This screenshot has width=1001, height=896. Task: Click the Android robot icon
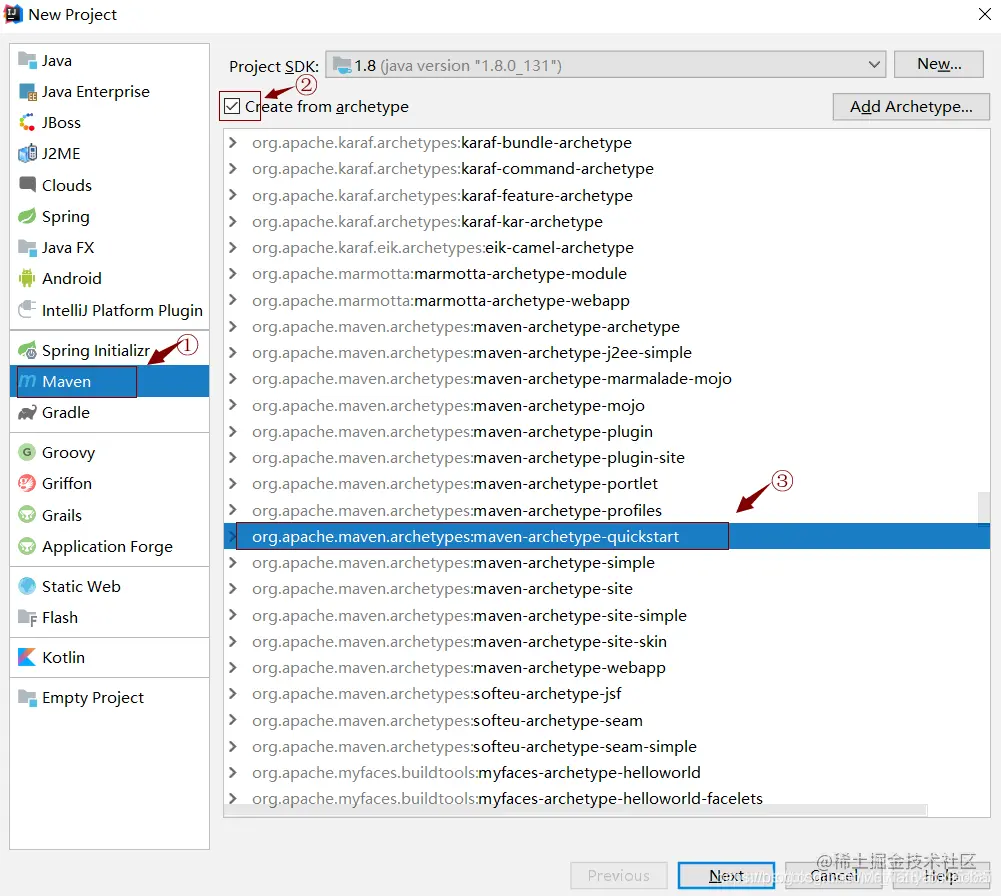pos(27,278)
